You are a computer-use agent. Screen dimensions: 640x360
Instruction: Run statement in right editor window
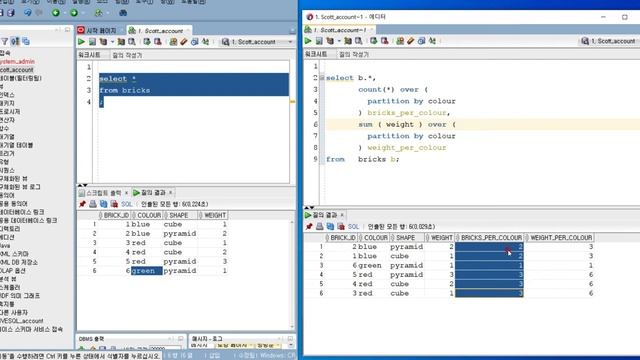(x=308, y=41)
